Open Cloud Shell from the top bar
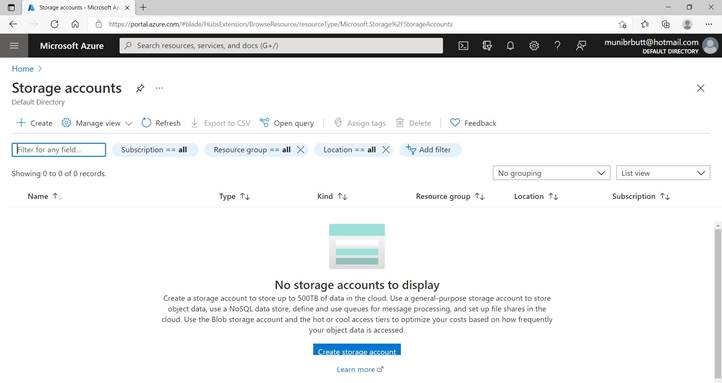 point(463,46)
